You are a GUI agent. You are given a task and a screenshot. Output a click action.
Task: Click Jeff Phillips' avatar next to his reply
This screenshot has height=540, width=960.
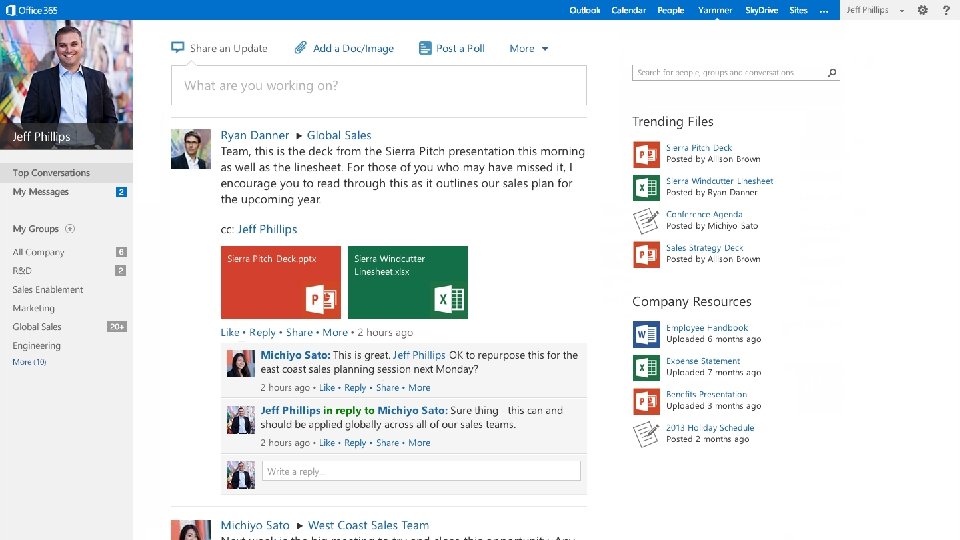tap(241, 419)
